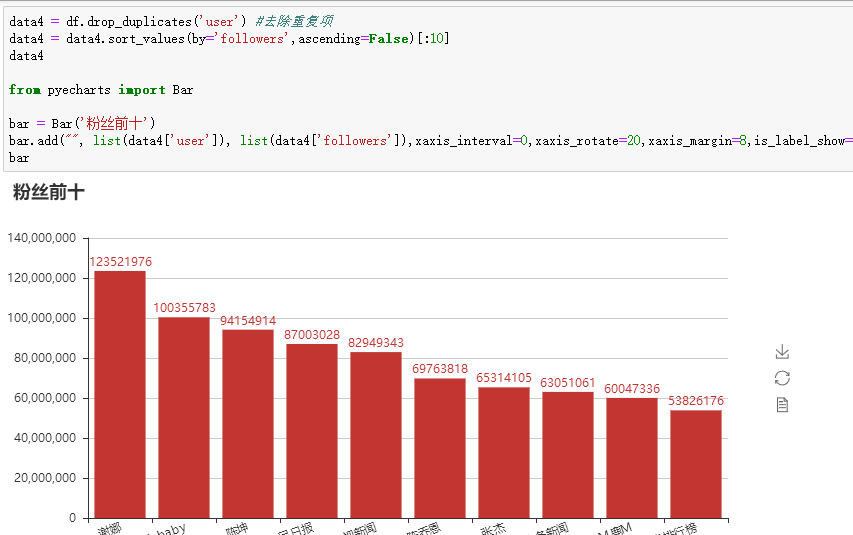
Task: Click the y-axis tick label 60,000,000
Action: [45, 398]
